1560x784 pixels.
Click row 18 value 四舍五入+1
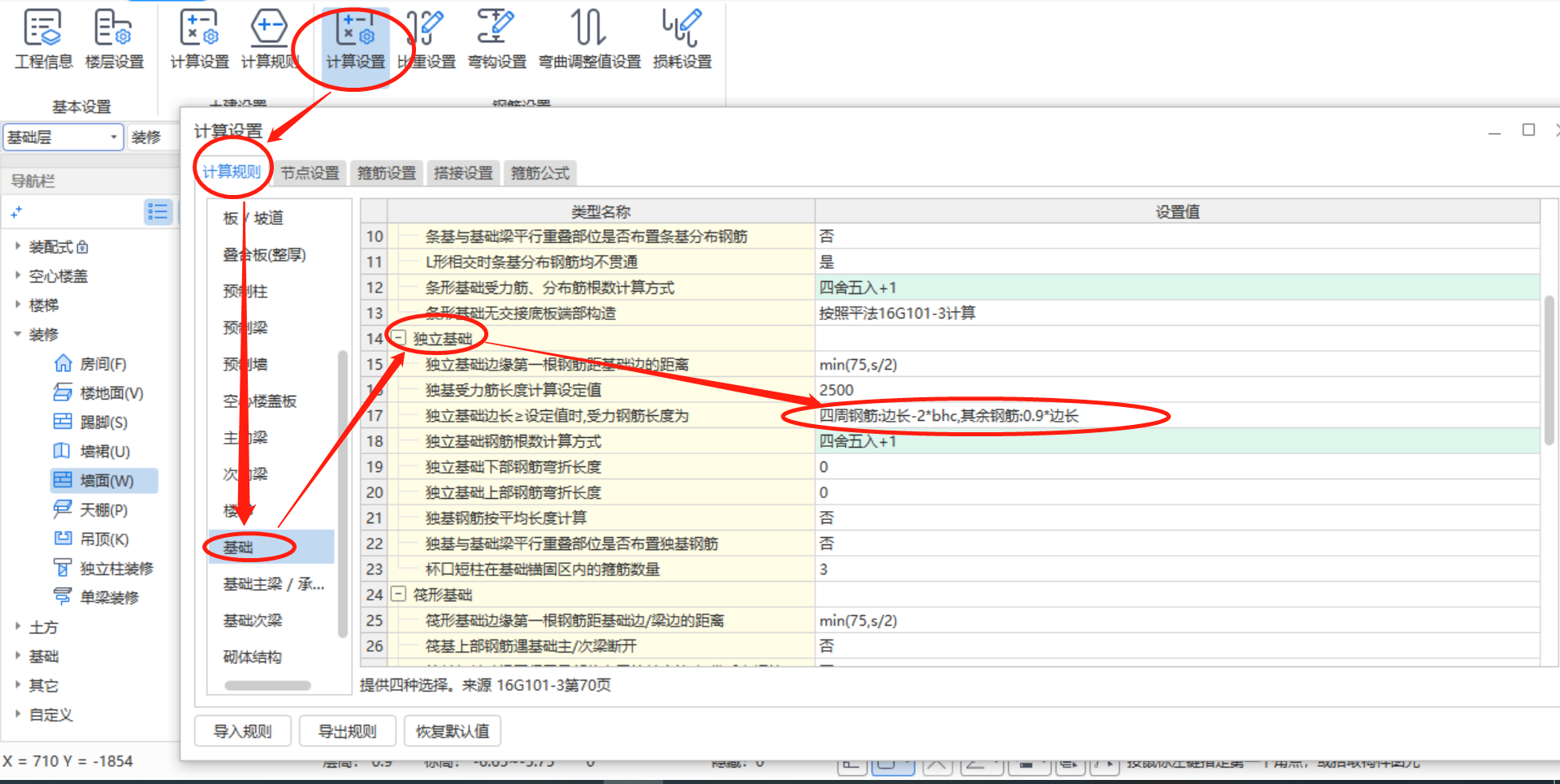(x=1177, y=441)
